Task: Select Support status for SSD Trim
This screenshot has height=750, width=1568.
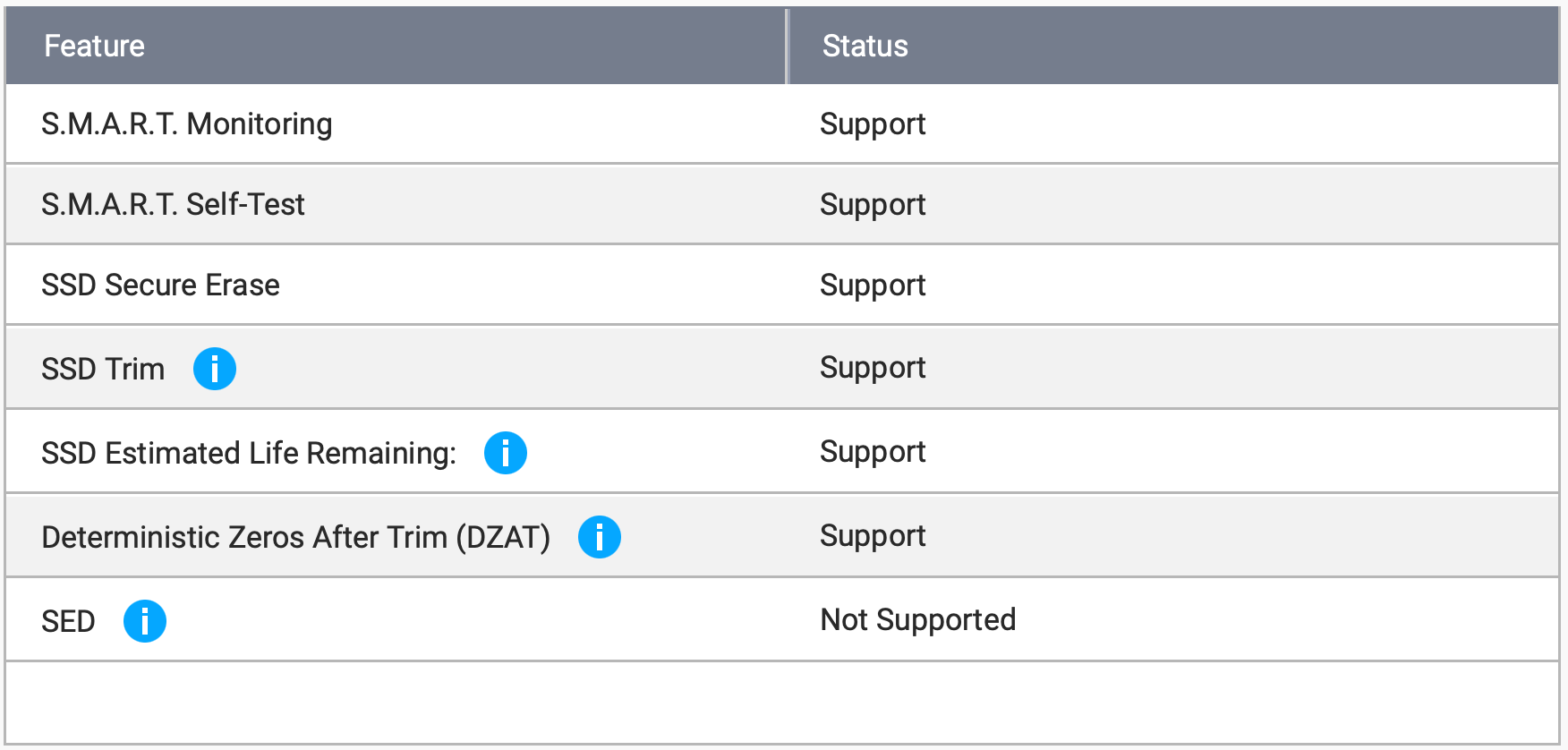Action: pyautogui.click(x=873, y=367)
